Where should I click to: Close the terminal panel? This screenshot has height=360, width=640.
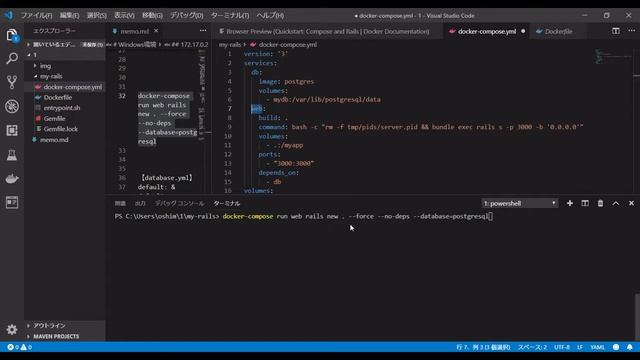click(631, 203)
